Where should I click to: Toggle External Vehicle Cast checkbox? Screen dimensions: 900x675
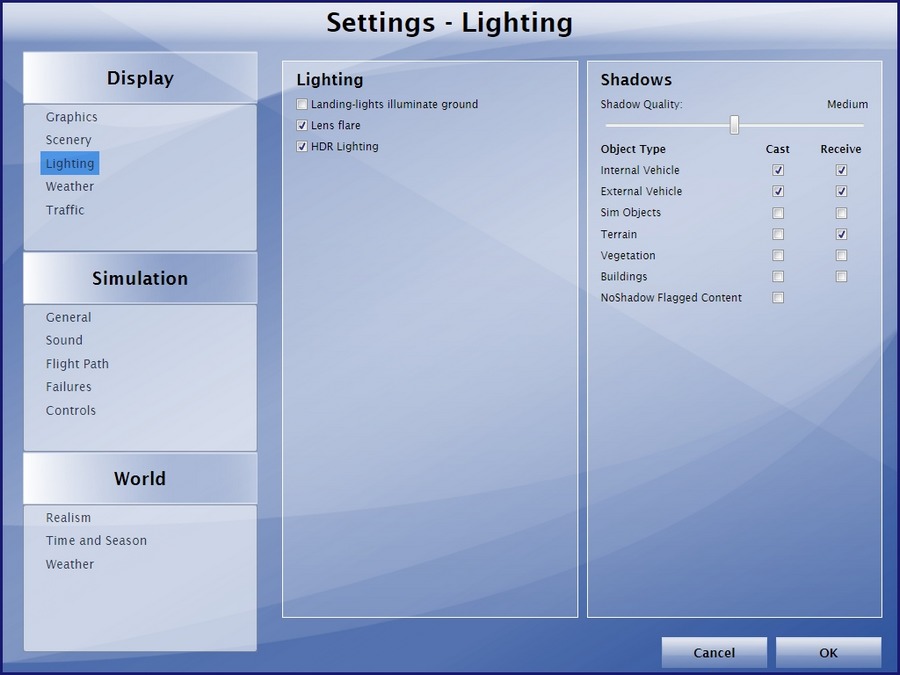coord(778,191)
